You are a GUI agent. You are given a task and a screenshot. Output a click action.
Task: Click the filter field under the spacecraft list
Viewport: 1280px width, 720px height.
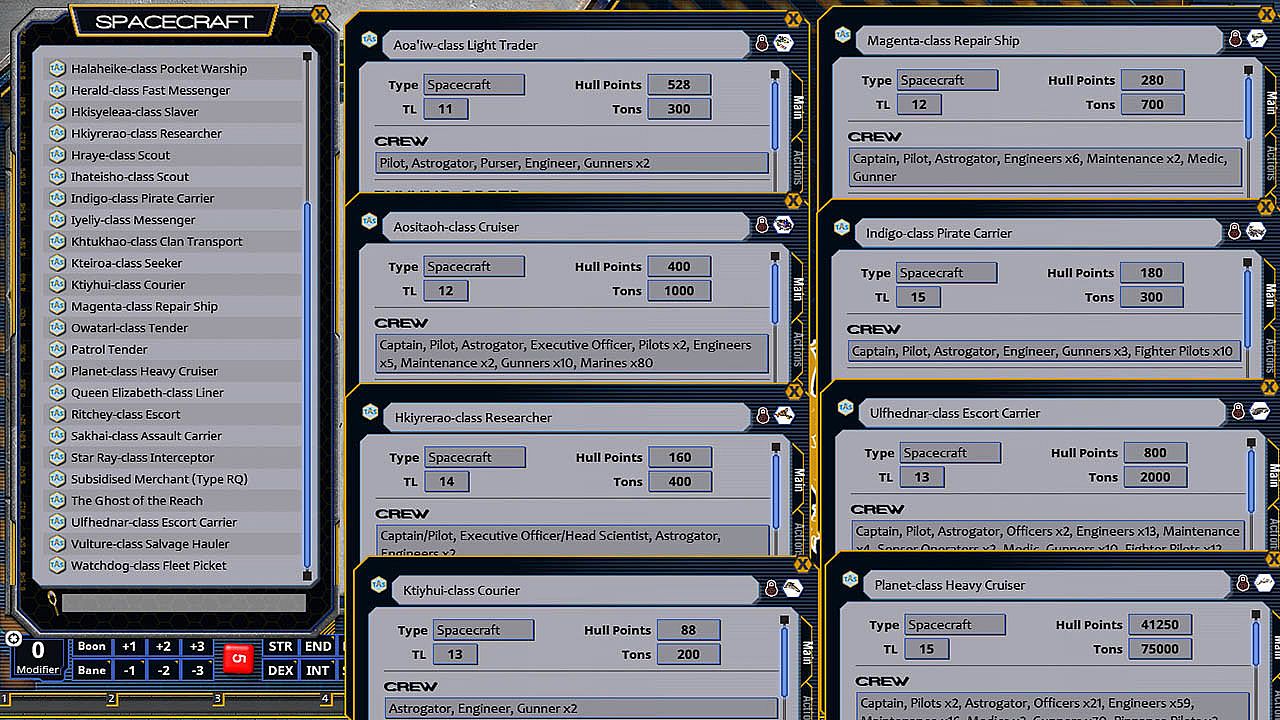click(x=183, y=602)
